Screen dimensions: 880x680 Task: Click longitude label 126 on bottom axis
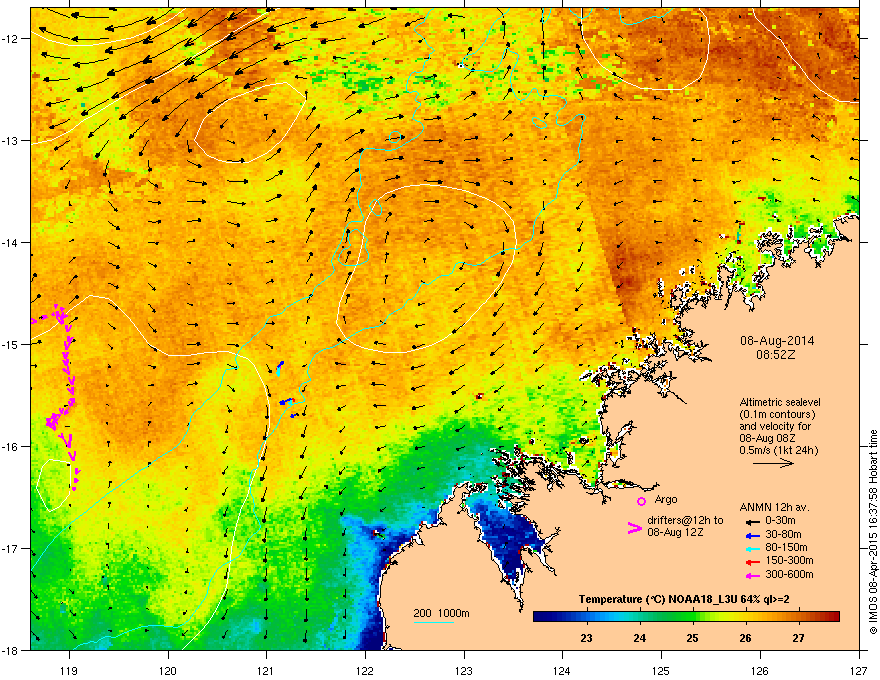click(x=760, y=670)
